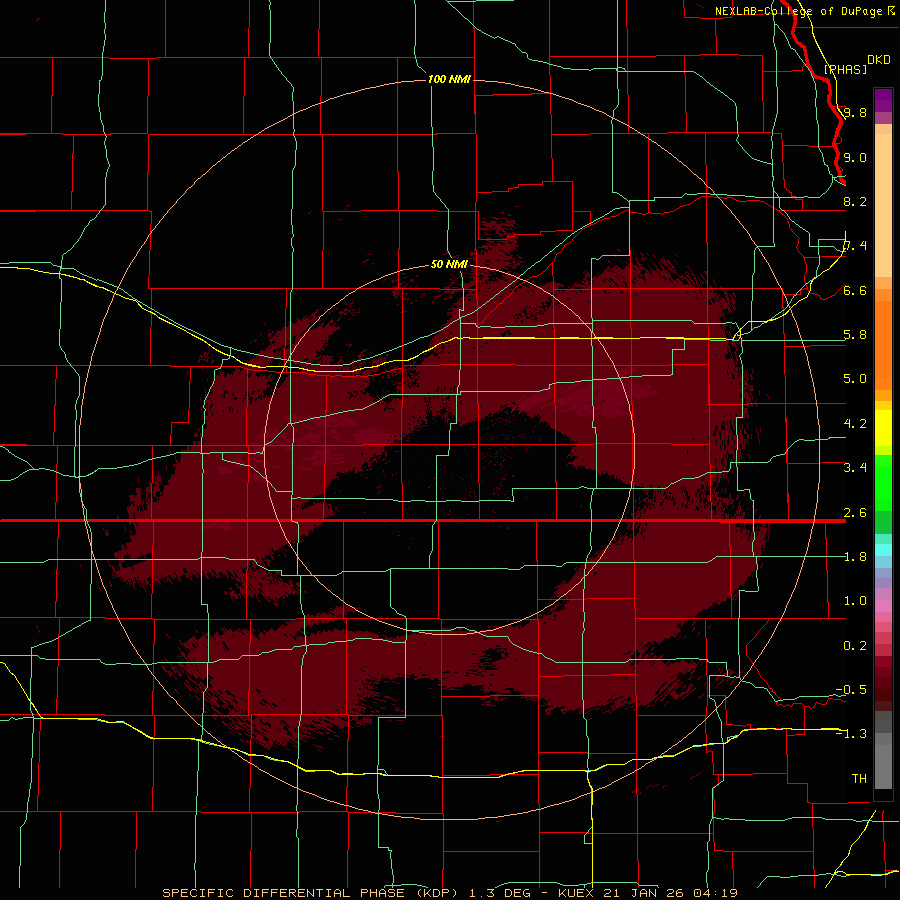
Task: Click the DKD label above the color scale
Action: point(879,60)
